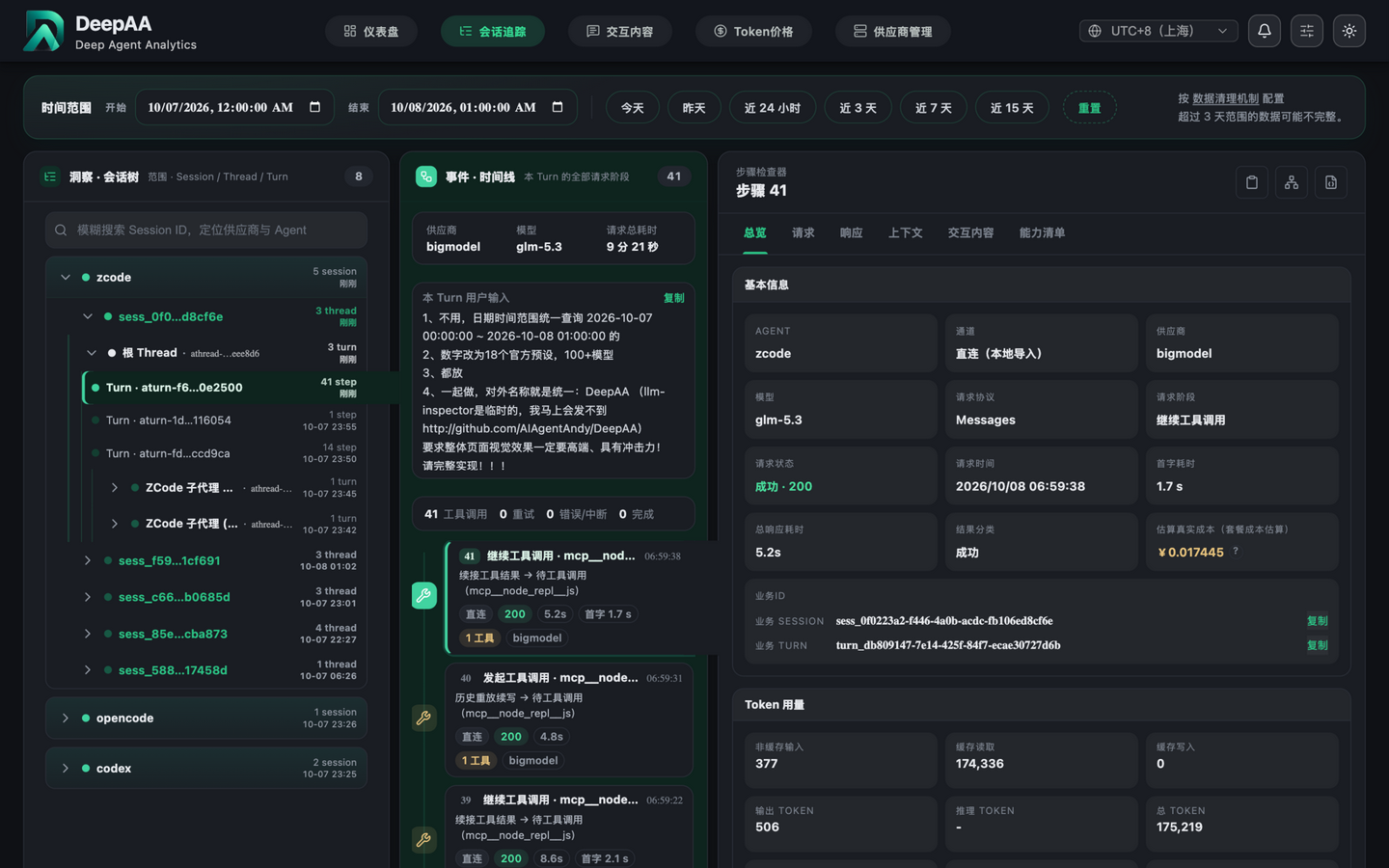This screenshot has width=1389, height=868.
Task: Click the JSON file icon in step inspector
Action: (1330, 182)
